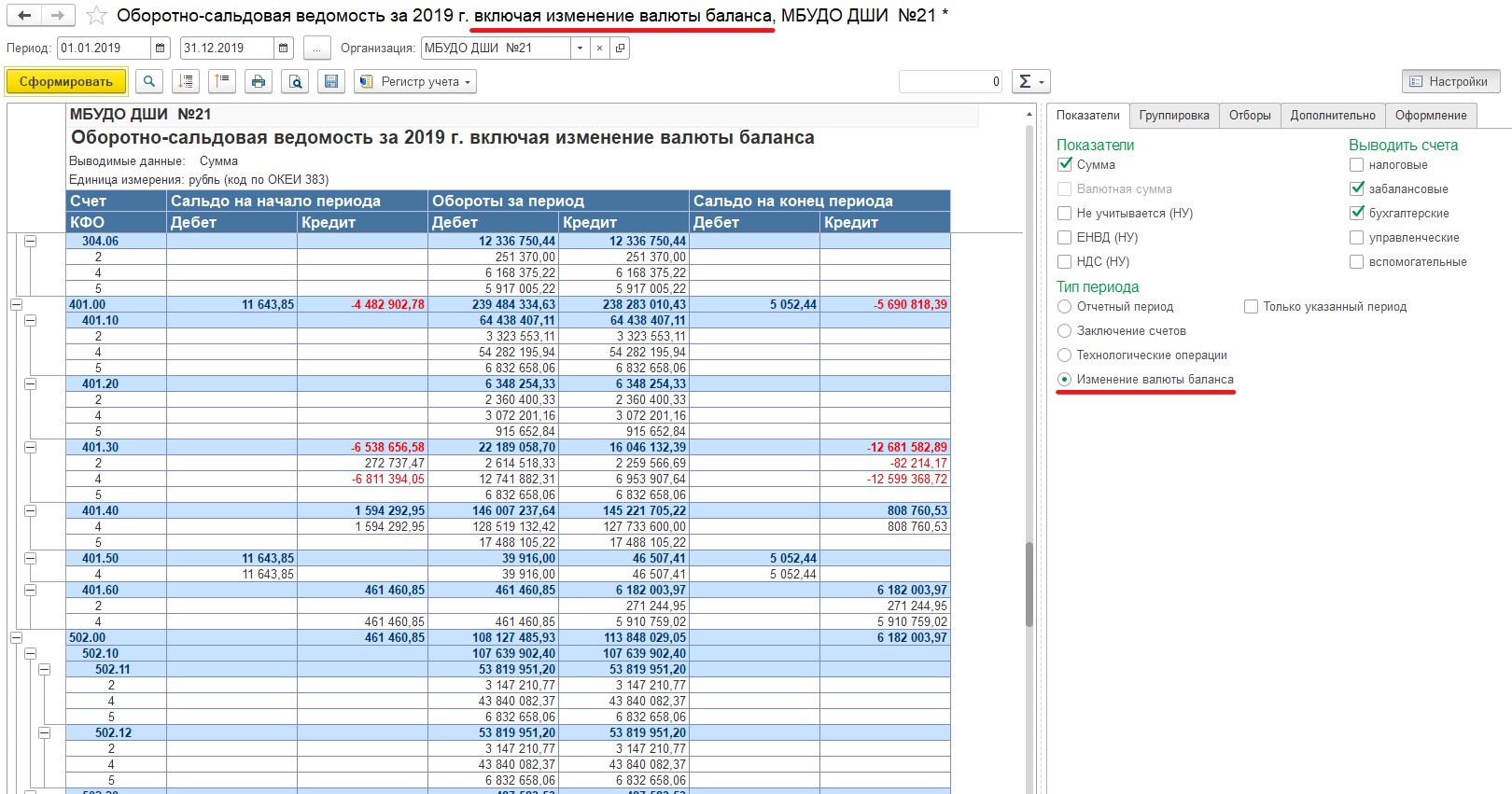Open the 'Регистр учета' dropdown

pyautogui.click(x=416, y=82)
